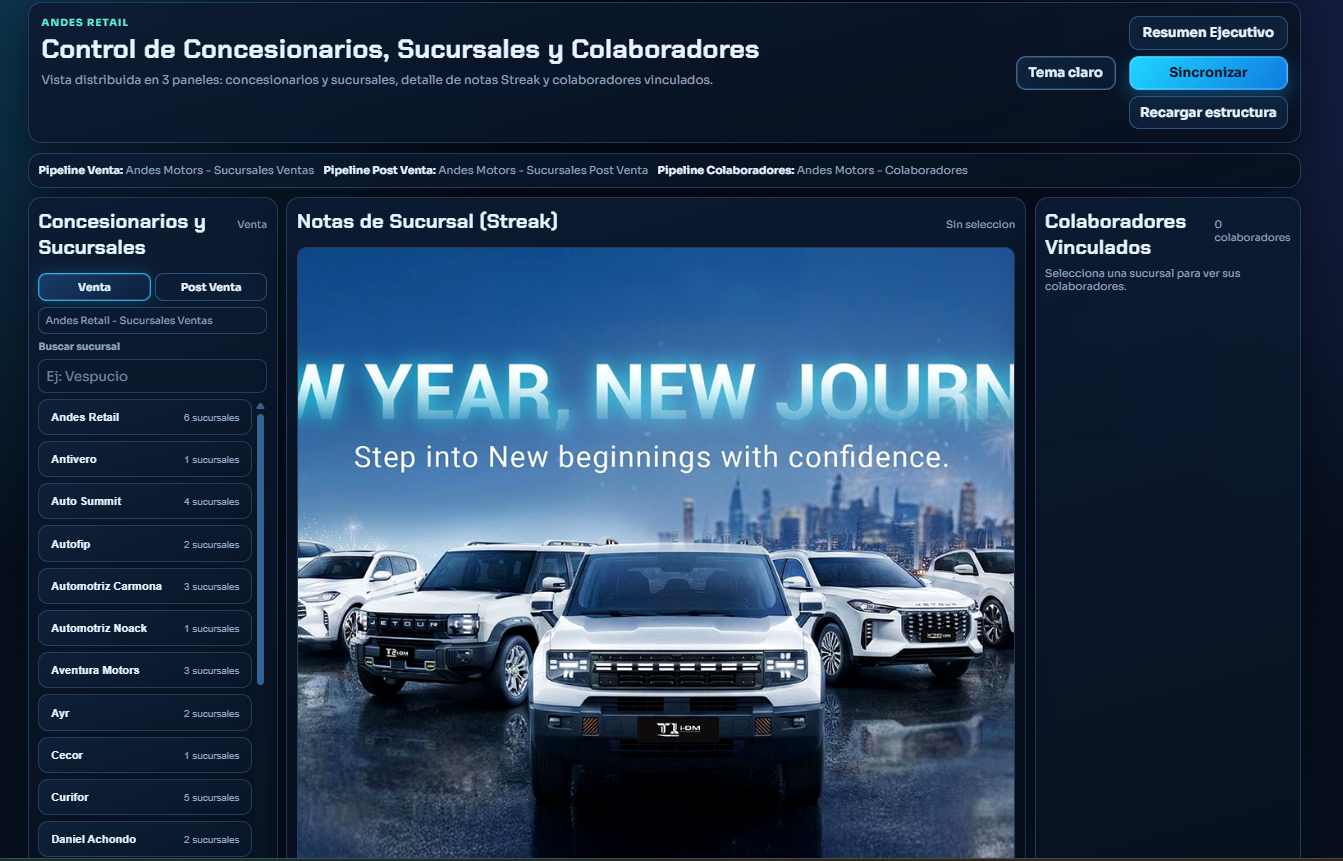
Task: Open Automotriz Carmona's 3 sucursales
Action: (144, 586)
